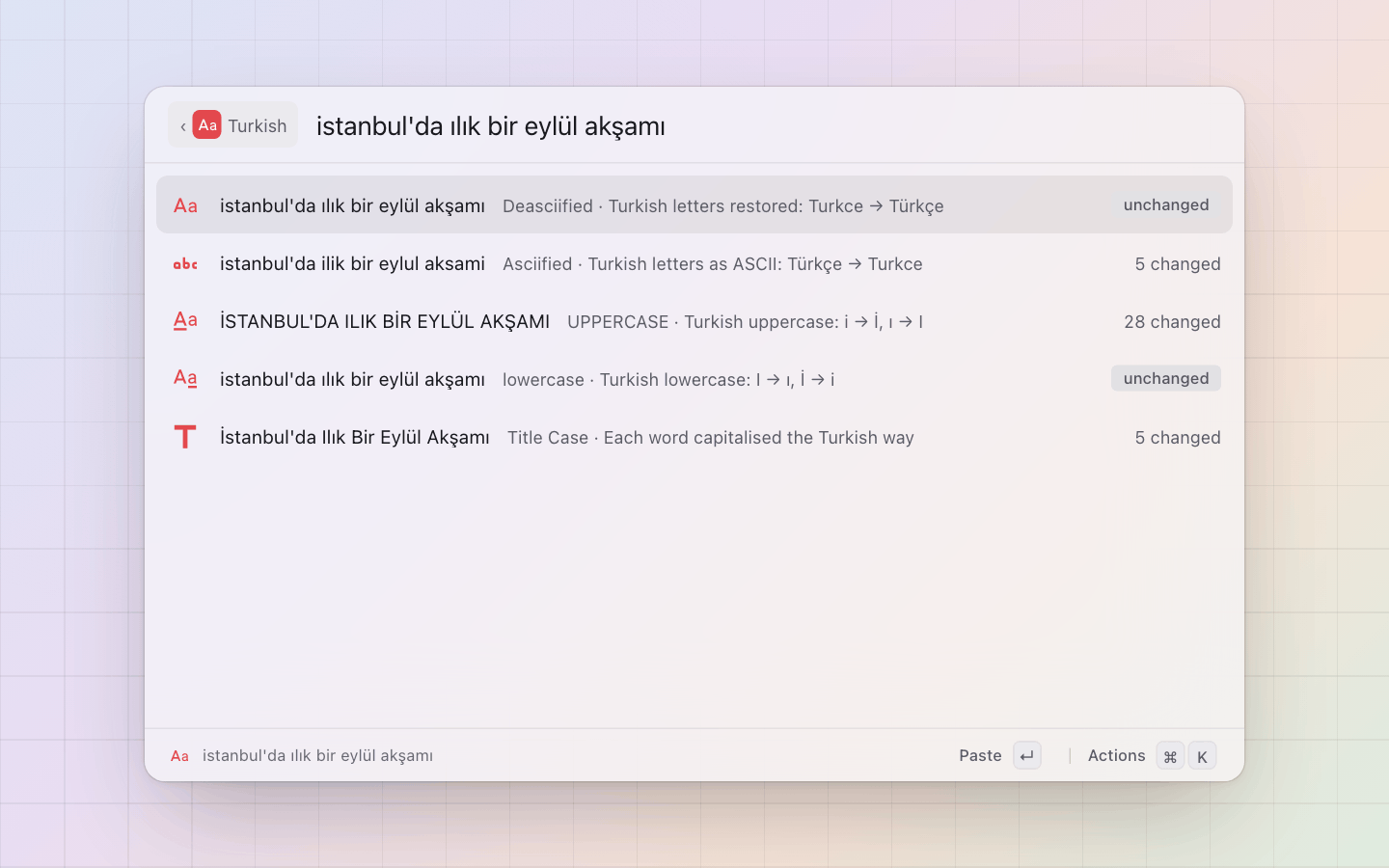This screenshot has height=868, width=1389.
Task: Click the Command key icon beside Actions
Action: (1170, 756)
